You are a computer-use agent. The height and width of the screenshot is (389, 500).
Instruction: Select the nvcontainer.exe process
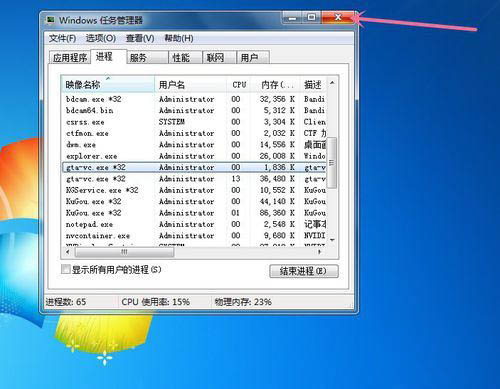click(194, 236)
